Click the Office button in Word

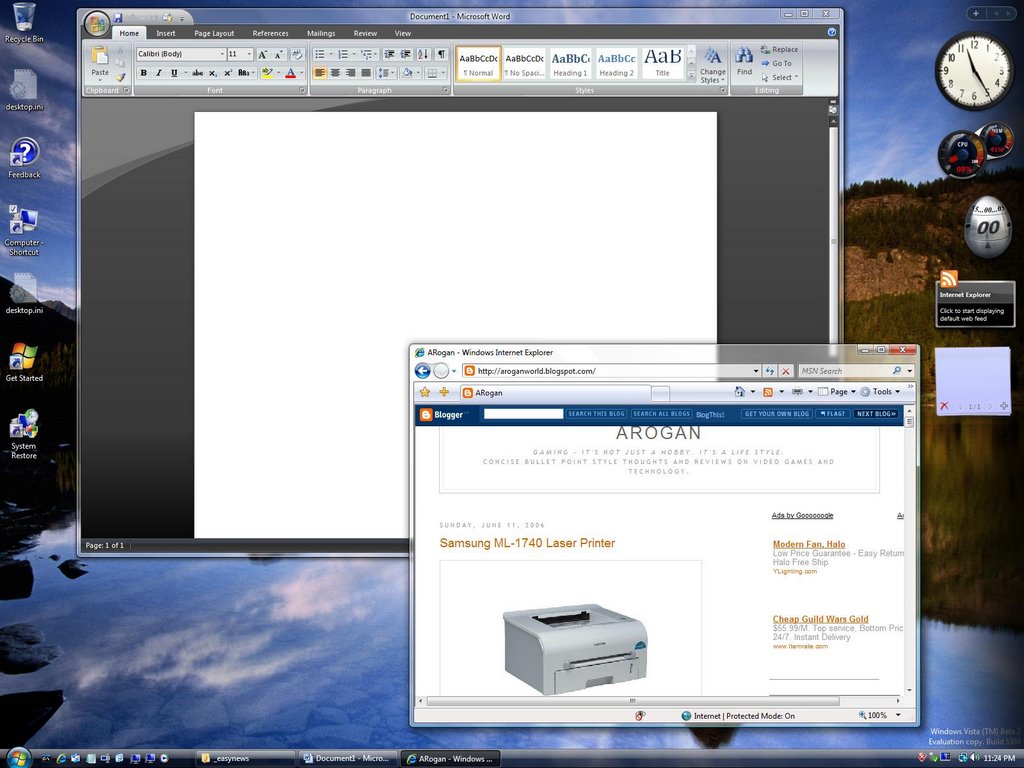[96, 23]
